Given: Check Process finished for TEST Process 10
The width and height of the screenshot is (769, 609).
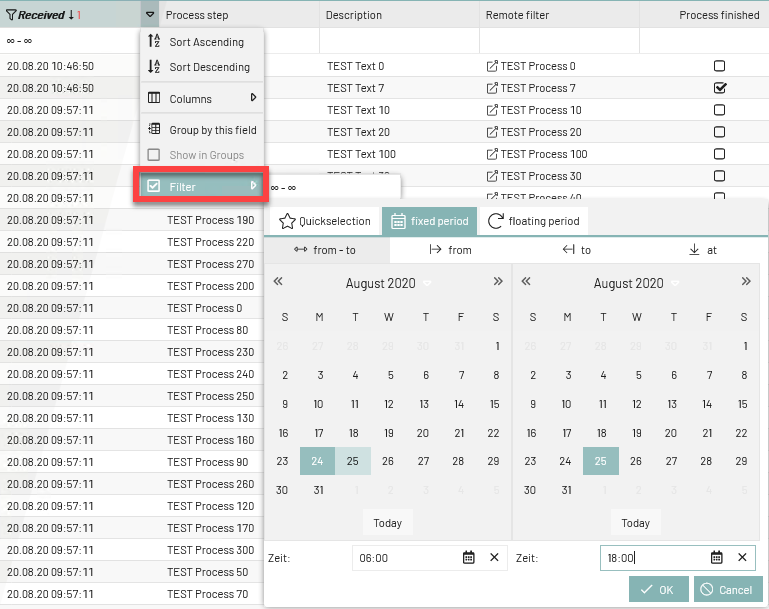Looking at the screenshot, I should [719, 110].
